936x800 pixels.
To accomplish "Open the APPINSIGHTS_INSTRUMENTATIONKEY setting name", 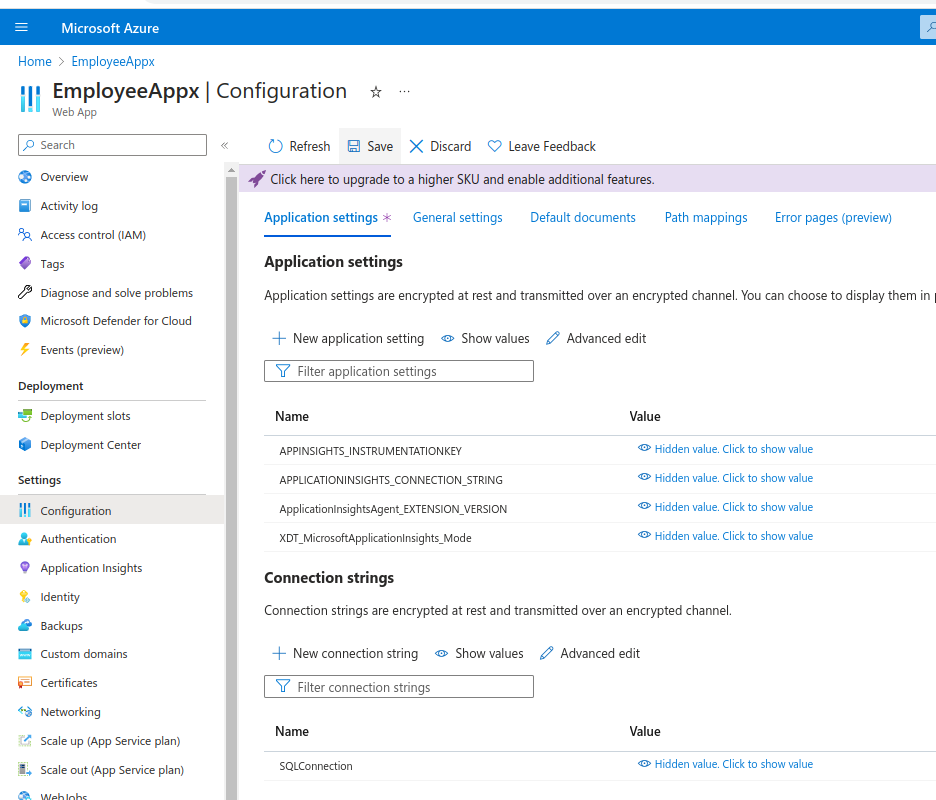I will pos(370,451).
